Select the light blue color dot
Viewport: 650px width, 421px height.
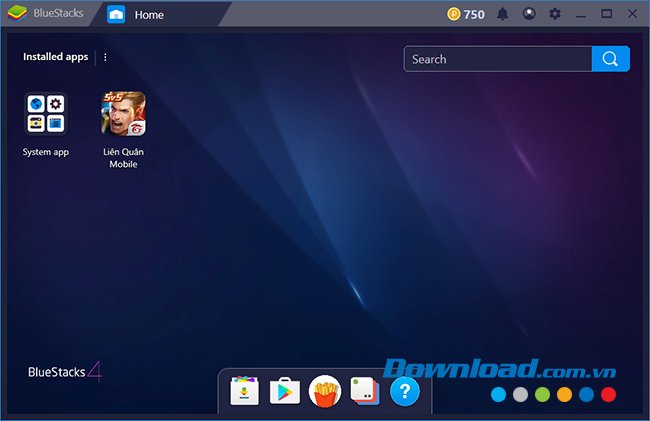coord(498,394)
